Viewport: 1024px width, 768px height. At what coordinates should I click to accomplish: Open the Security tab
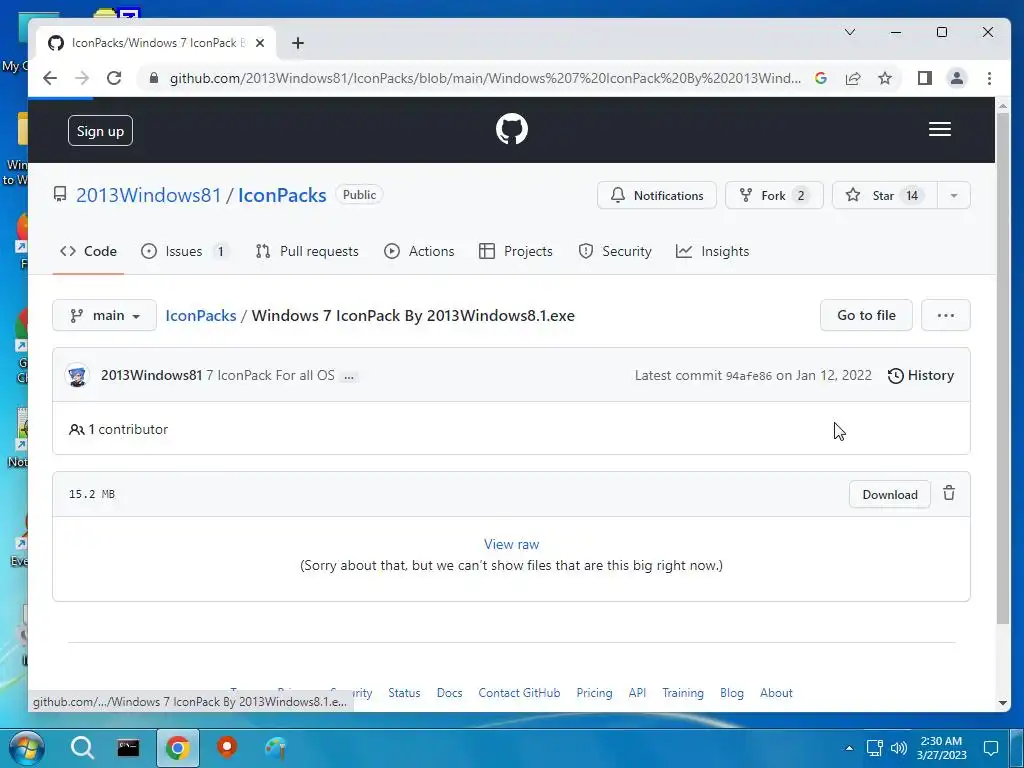615,251
